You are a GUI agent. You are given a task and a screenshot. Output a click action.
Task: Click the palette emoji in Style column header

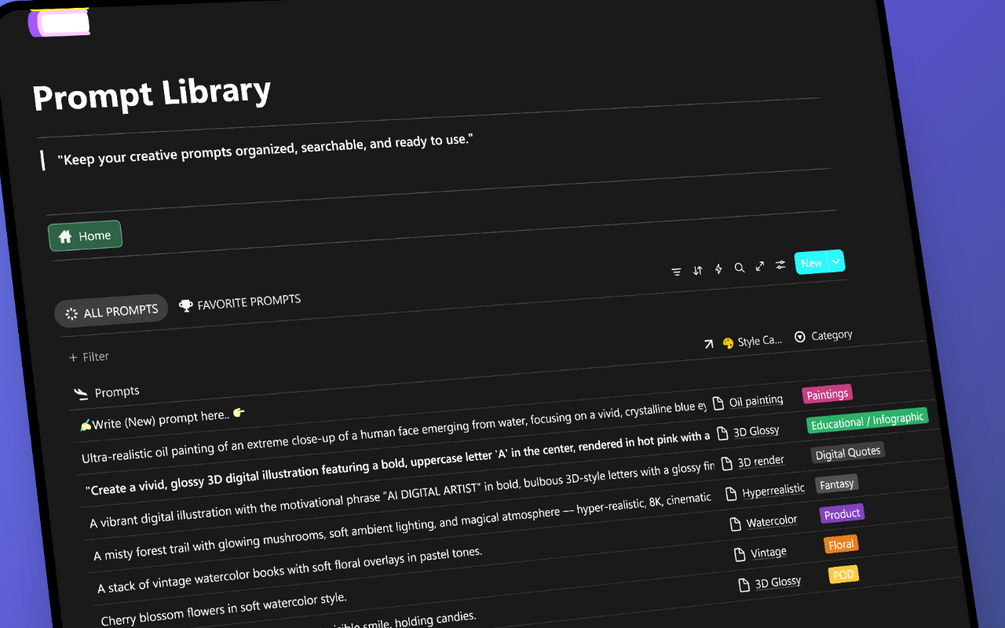pyautogui.click(x=728, y=343)
